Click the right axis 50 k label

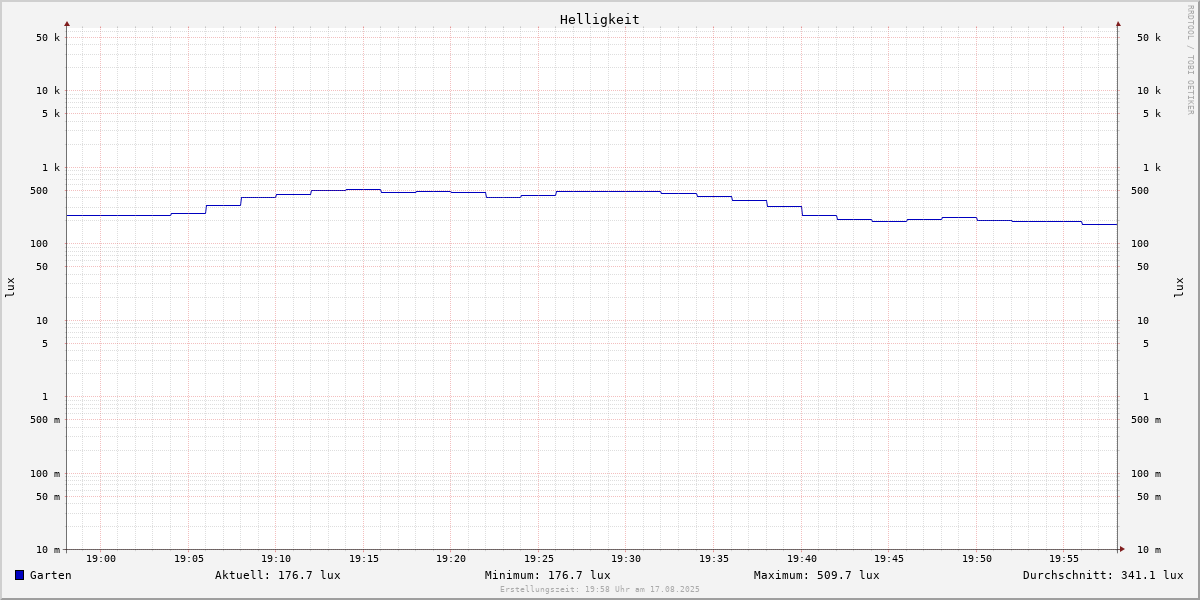[1149, 38]
